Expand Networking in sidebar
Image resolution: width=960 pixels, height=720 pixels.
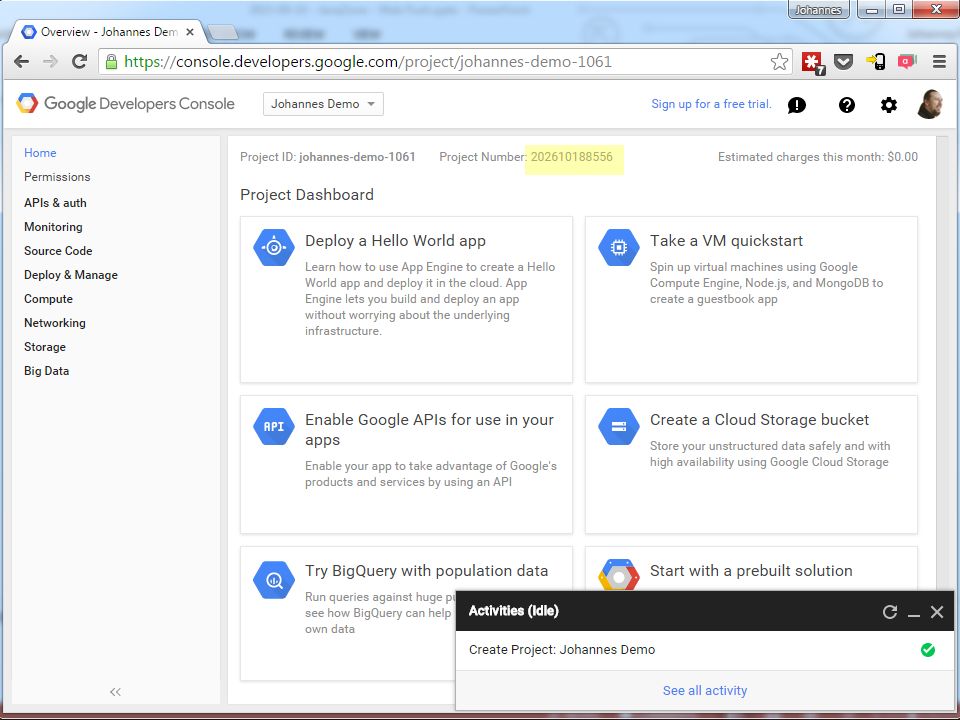point(54,323)
